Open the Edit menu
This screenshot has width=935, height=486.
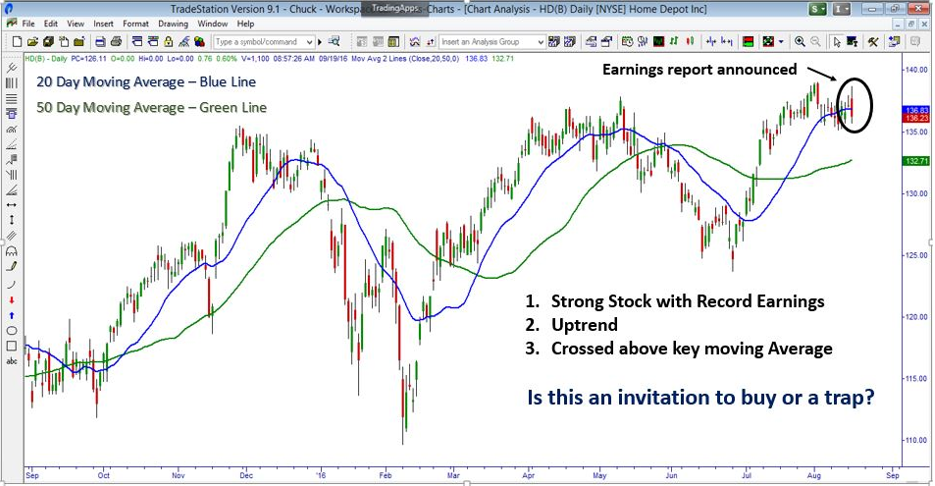click(51, 24)
